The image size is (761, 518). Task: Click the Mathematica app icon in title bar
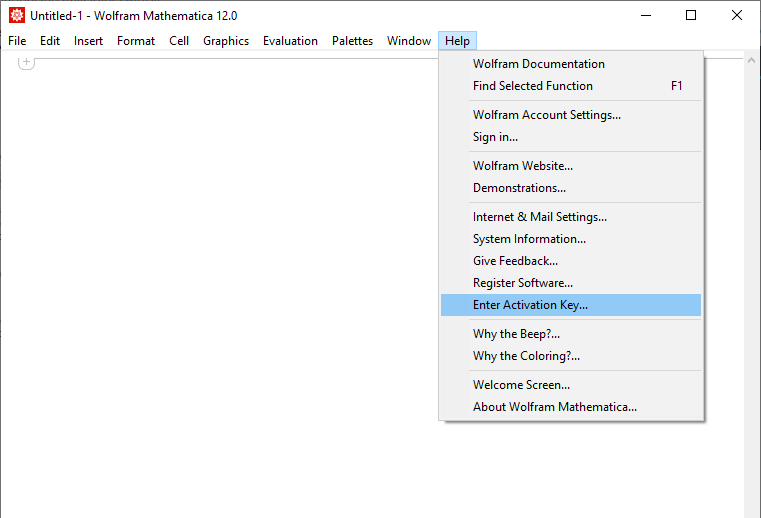[17, 15]
